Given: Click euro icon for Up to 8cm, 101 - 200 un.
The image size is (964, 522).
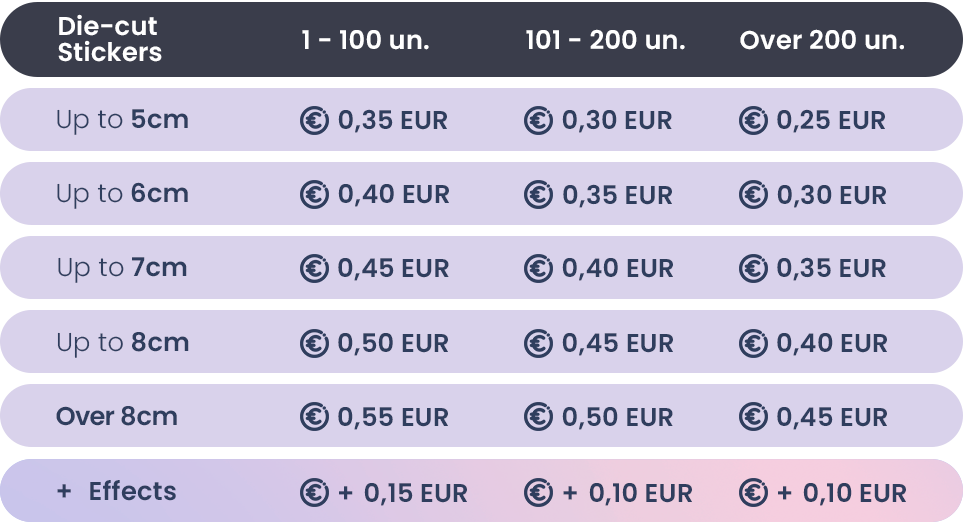Looking at the screenshot, I should point(538,343).
